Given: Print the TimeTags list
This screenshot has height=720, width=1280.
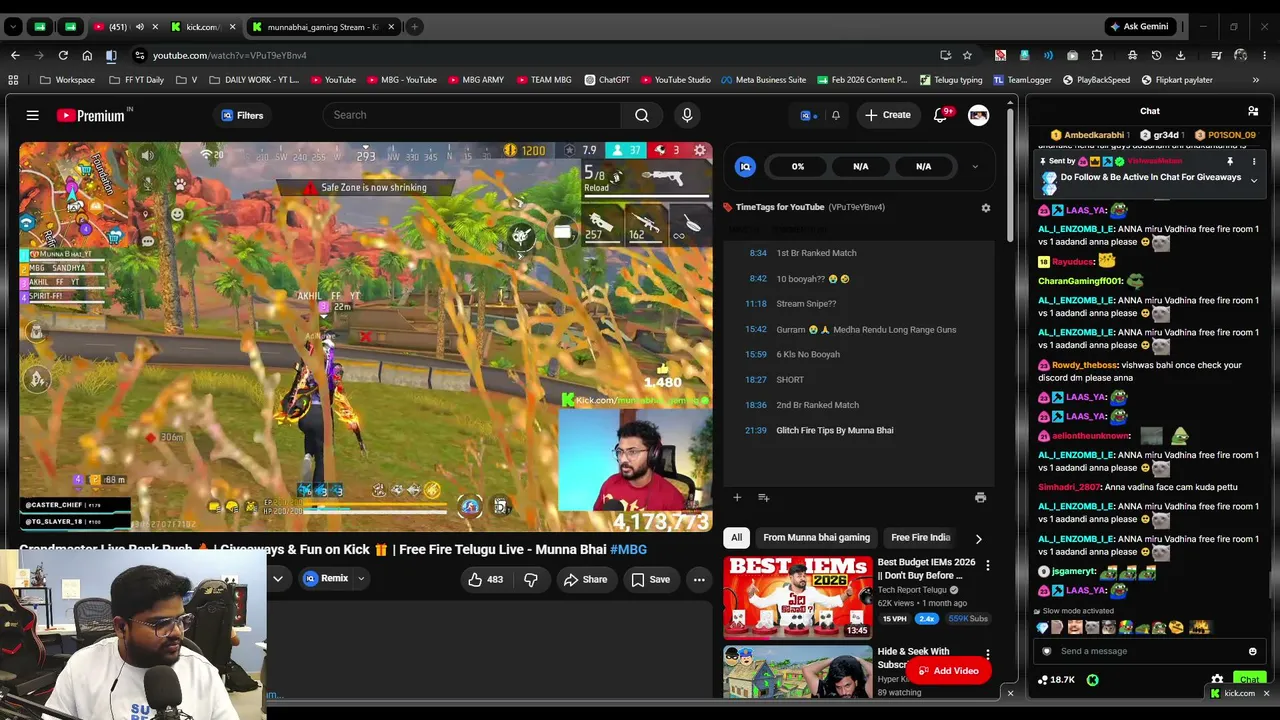Looking at the screenshot, I should point(980,497).
